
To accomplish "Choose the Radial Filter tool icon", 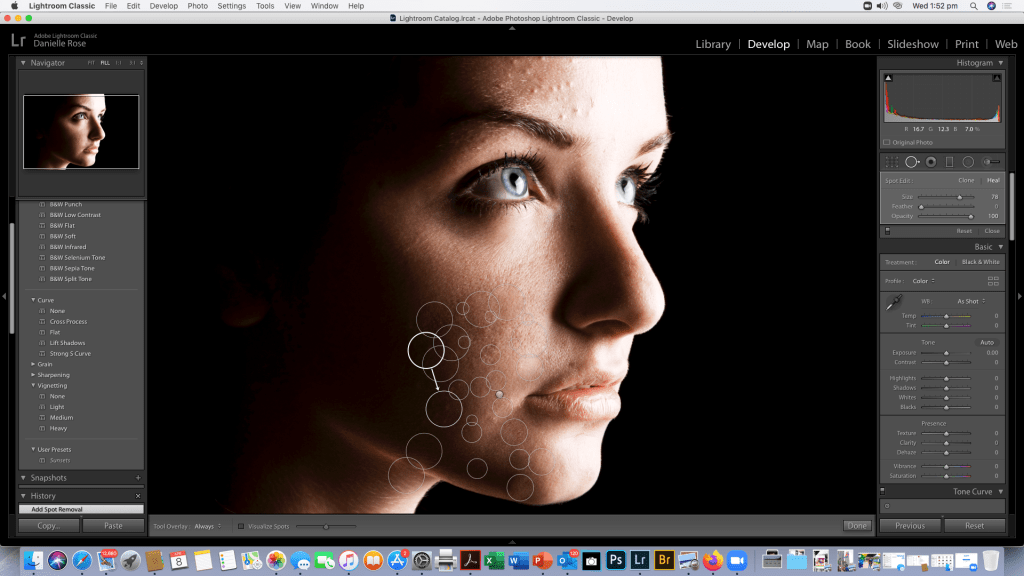I will point(968,162).
